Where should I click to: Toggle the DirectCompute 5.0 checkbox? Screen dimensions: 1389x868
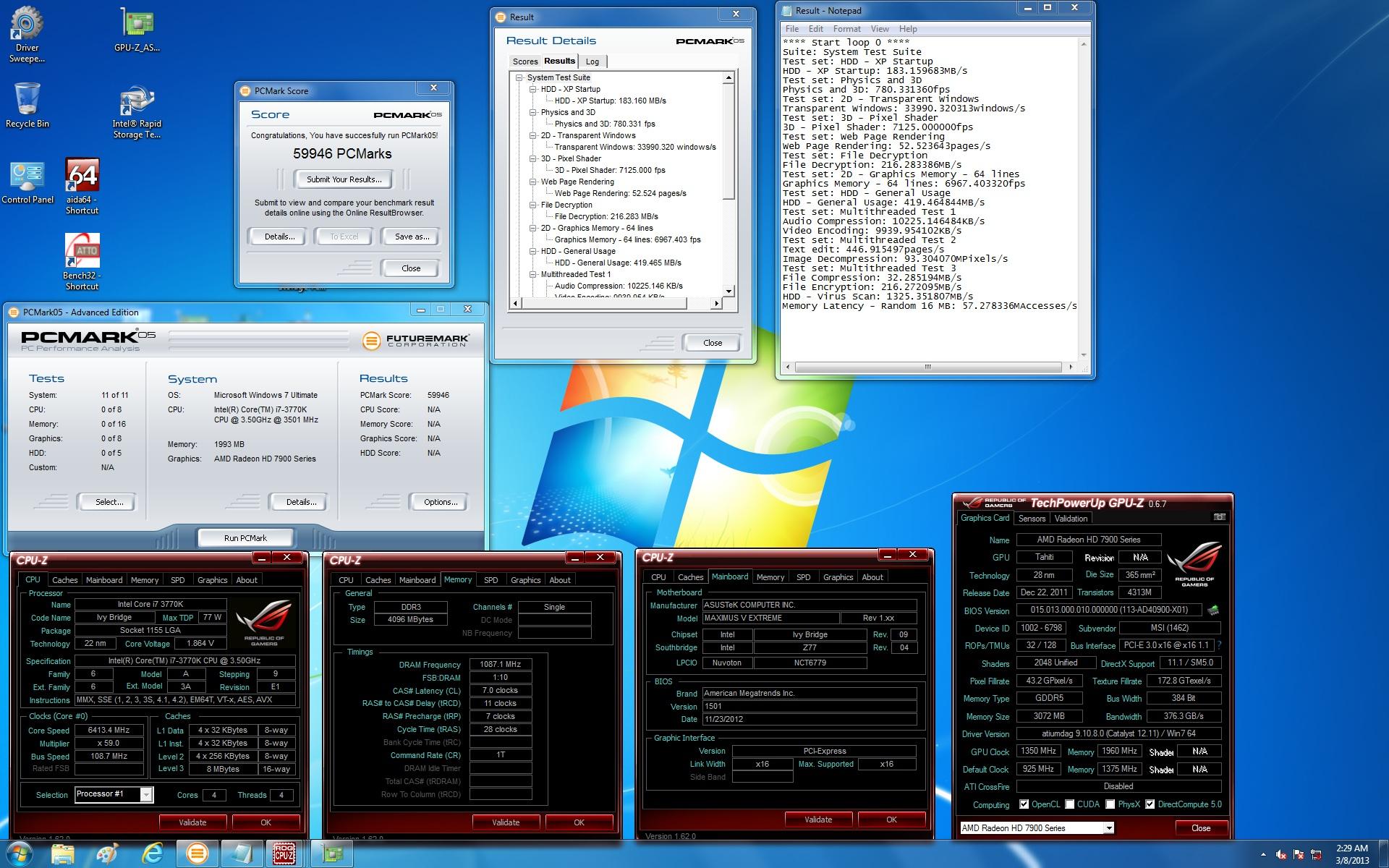1150,804
